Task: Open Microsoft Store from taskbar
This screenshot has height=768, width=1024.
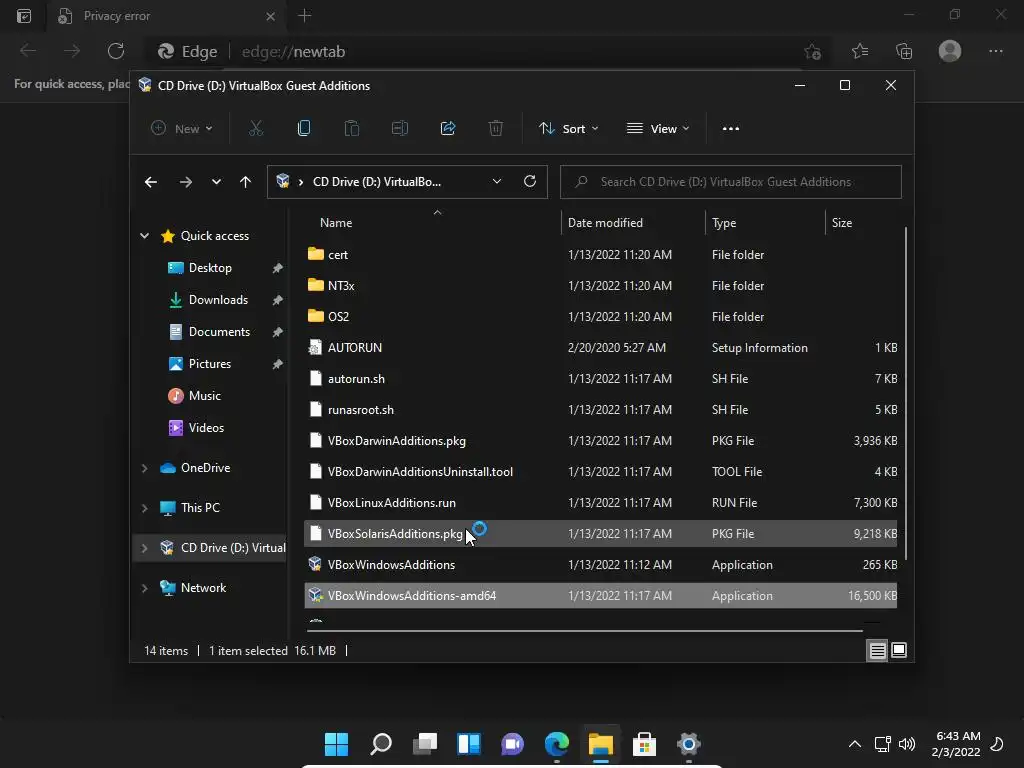Action: 645,744
